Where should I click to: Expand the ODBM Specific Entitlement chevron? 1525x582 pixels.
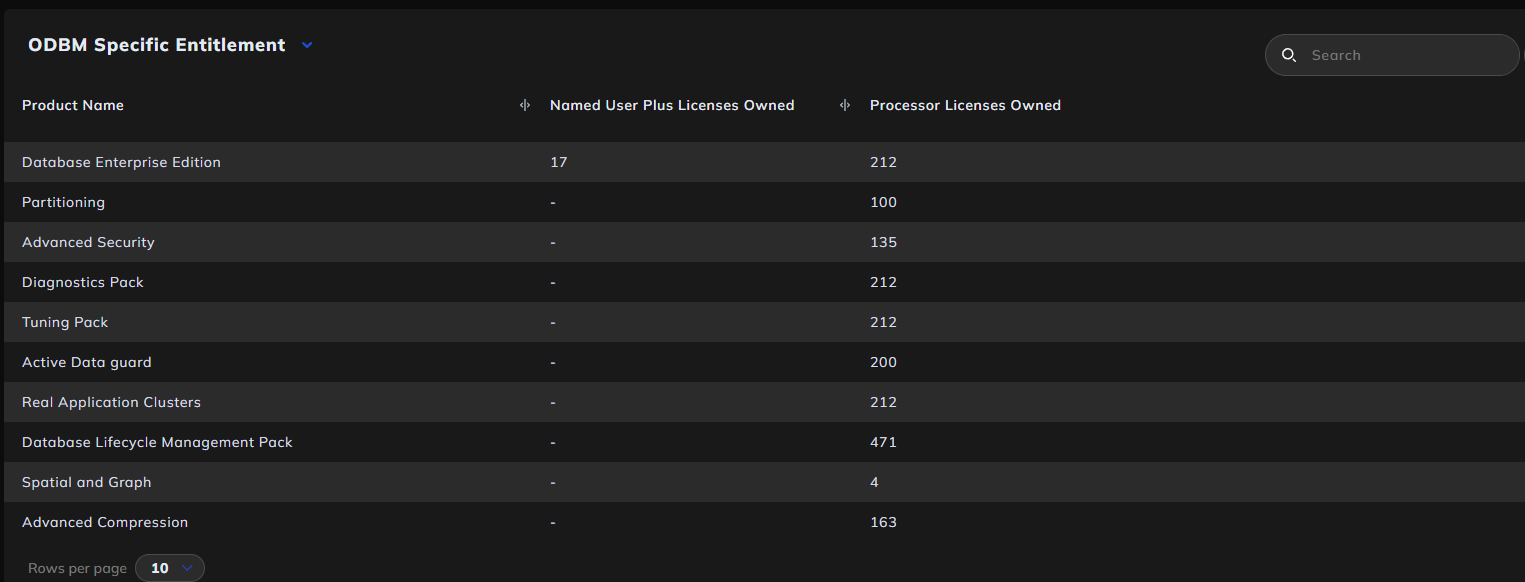(307, 45)
